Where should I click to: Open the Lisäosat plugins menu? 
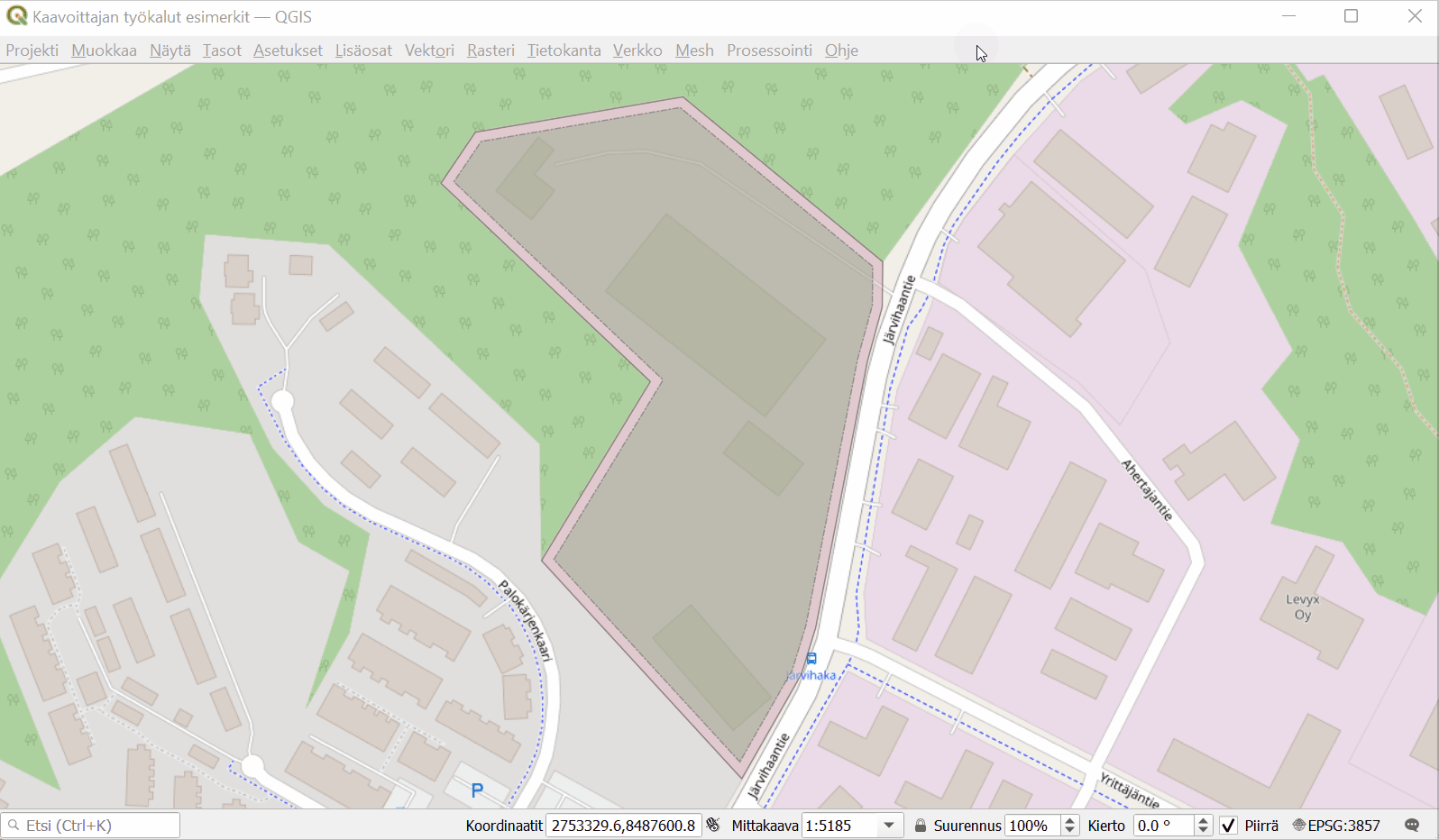(x=363, y=50)
